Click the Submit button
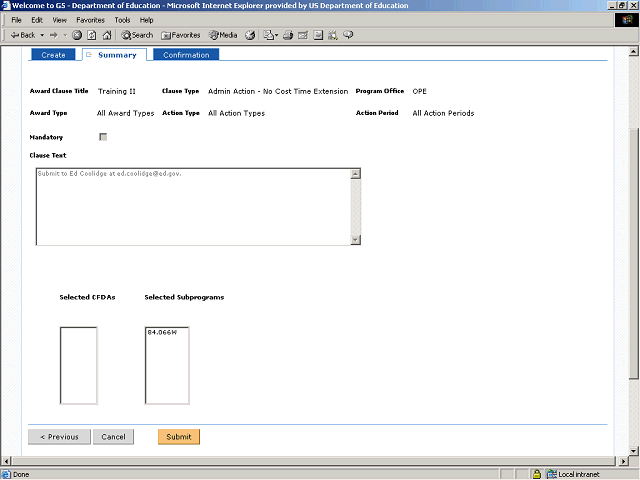 tap(179, 437)
